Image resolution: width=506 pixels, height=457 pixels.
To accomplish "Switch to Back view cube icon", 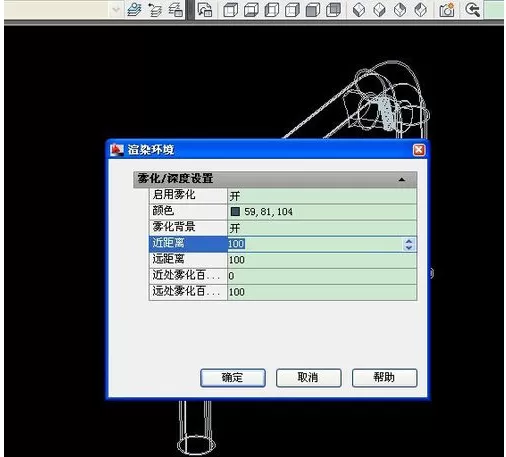I will tap(333, 10).
